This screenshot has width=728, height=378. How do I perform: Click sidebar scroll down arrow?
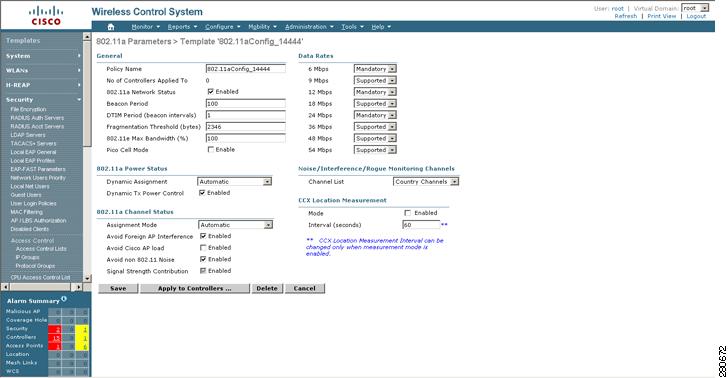tap(87, 278)
